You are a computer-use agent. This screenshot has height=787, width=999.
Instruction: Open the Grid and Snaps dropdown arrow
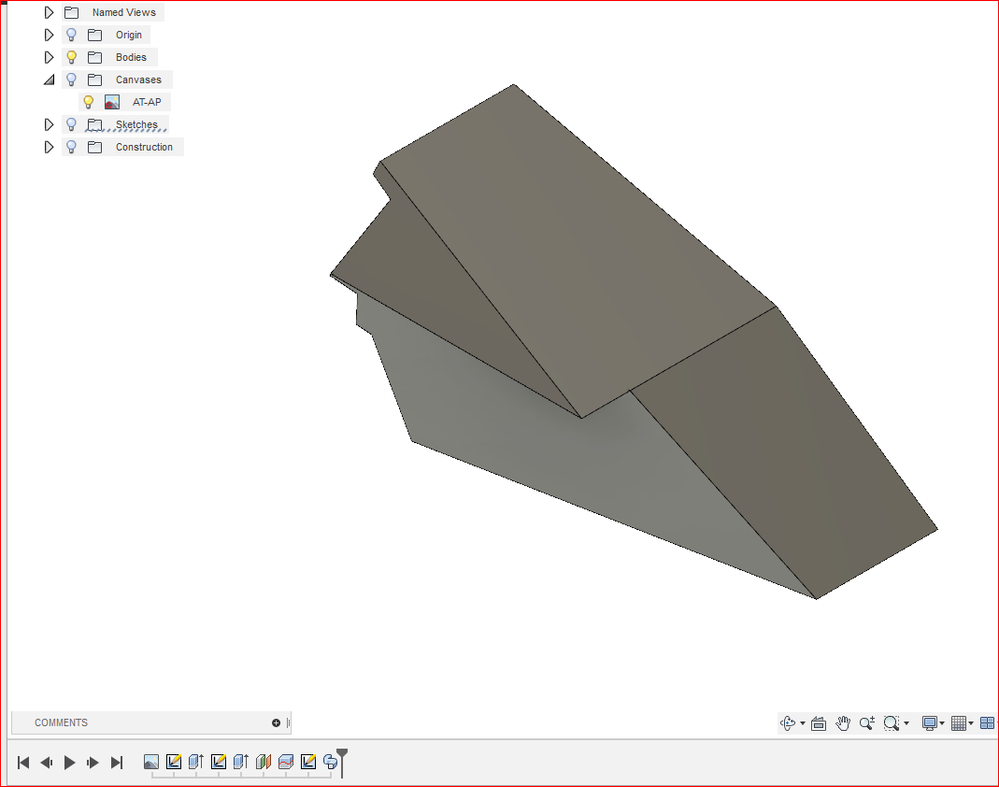click(x=971, y=723)
